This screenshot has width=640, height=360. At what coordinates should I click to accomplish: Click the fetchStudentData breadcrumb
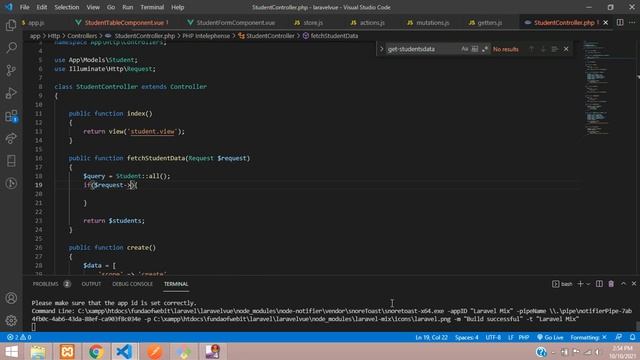[331, 36]
